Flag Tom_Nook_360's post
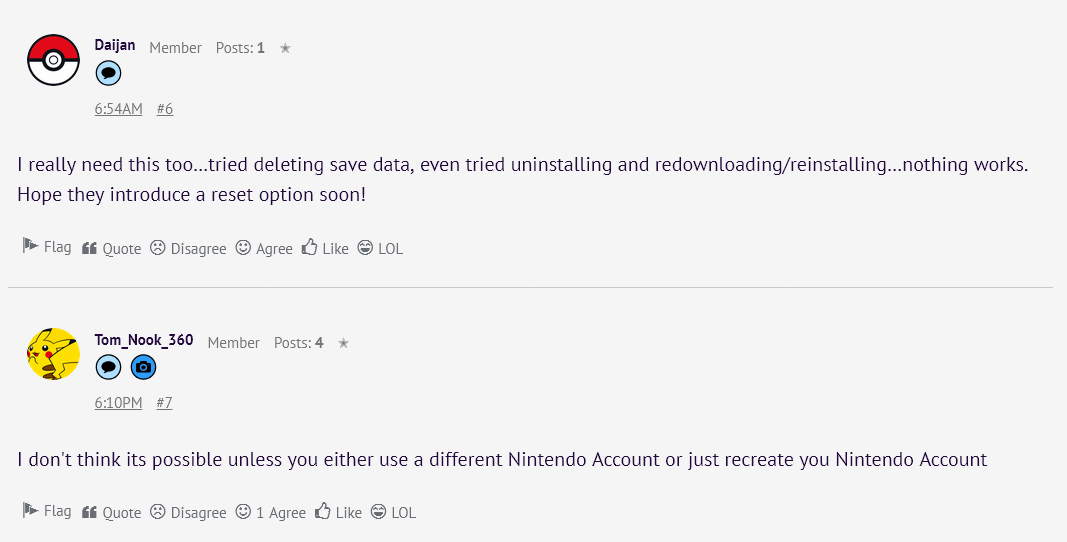This screenshot has height=542, width=1067. click(x=47, y=511)
